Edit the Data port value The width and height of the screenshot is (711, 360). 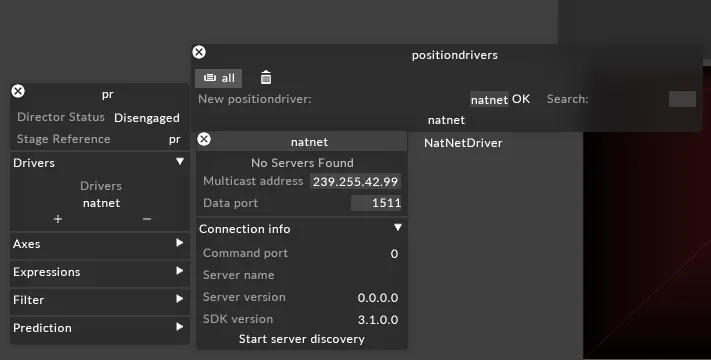click(376, 203)
